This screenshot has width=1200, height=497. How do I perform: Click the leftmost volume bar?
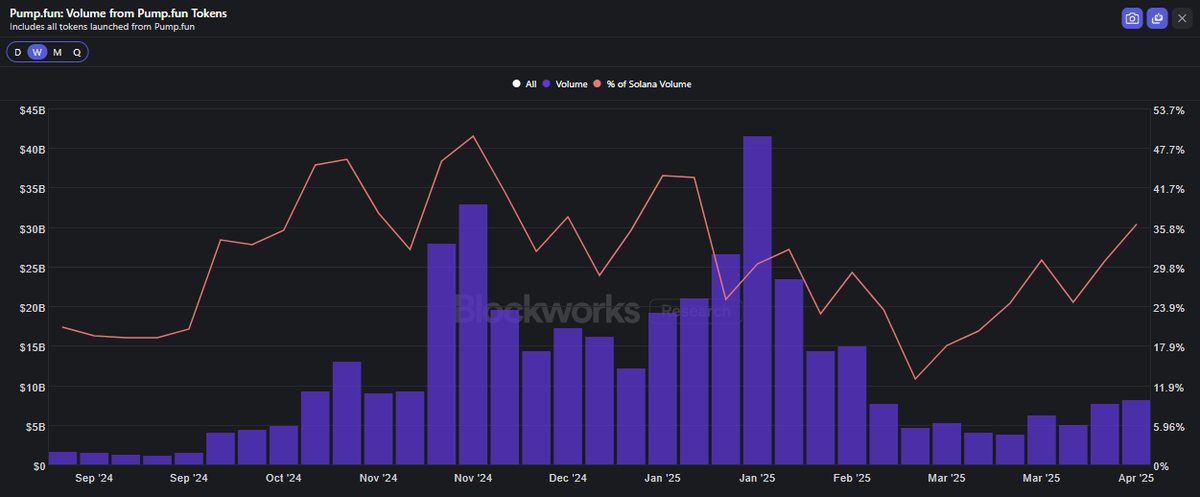(62, 458)
